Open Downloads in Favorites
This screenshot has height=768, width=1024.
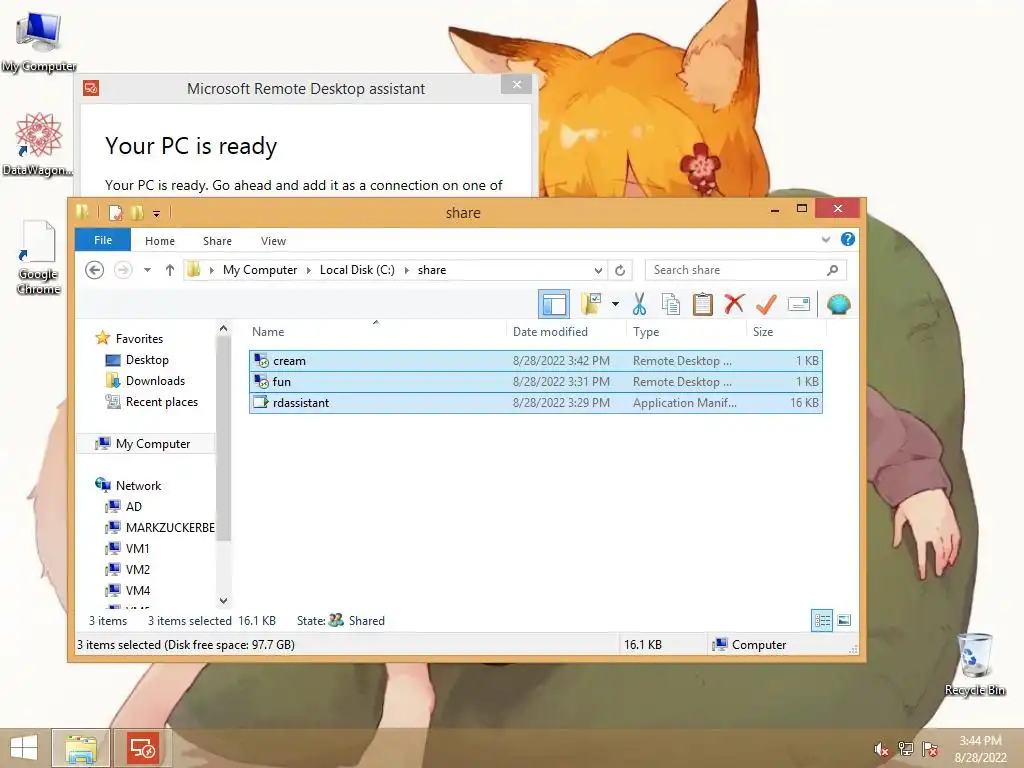tap(155, 381)
